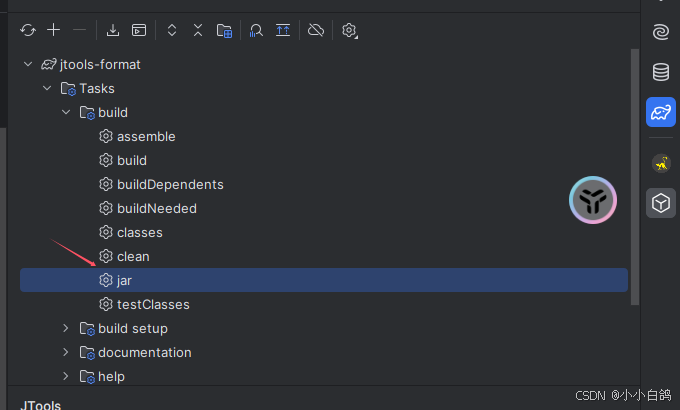The width and height of the screenshot is (680, 410).
Task: Open the Analyze Dependencies icon
Action: coord(256,30)
